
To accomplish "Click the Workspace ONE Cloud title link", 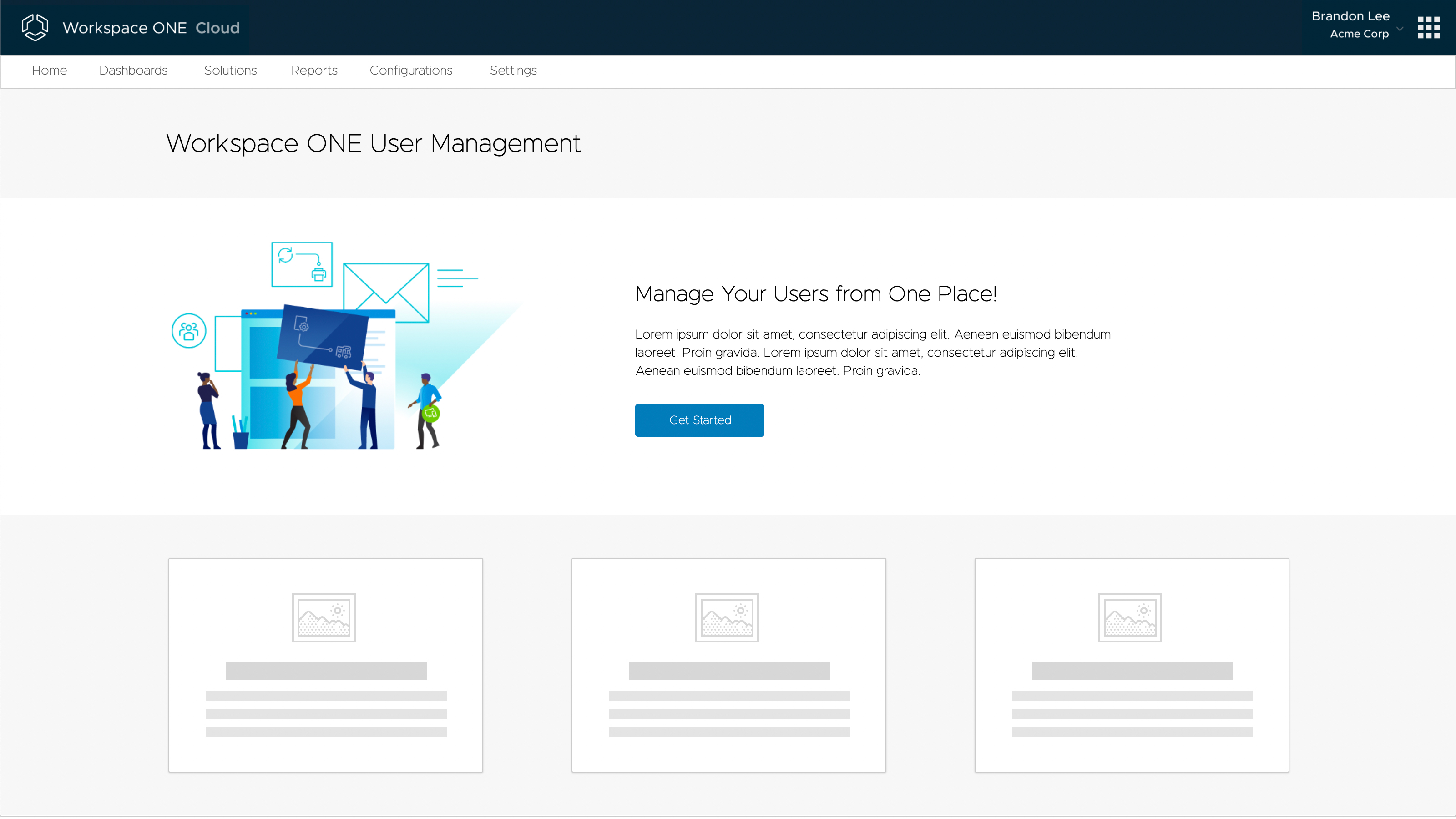I will point(151,28).
